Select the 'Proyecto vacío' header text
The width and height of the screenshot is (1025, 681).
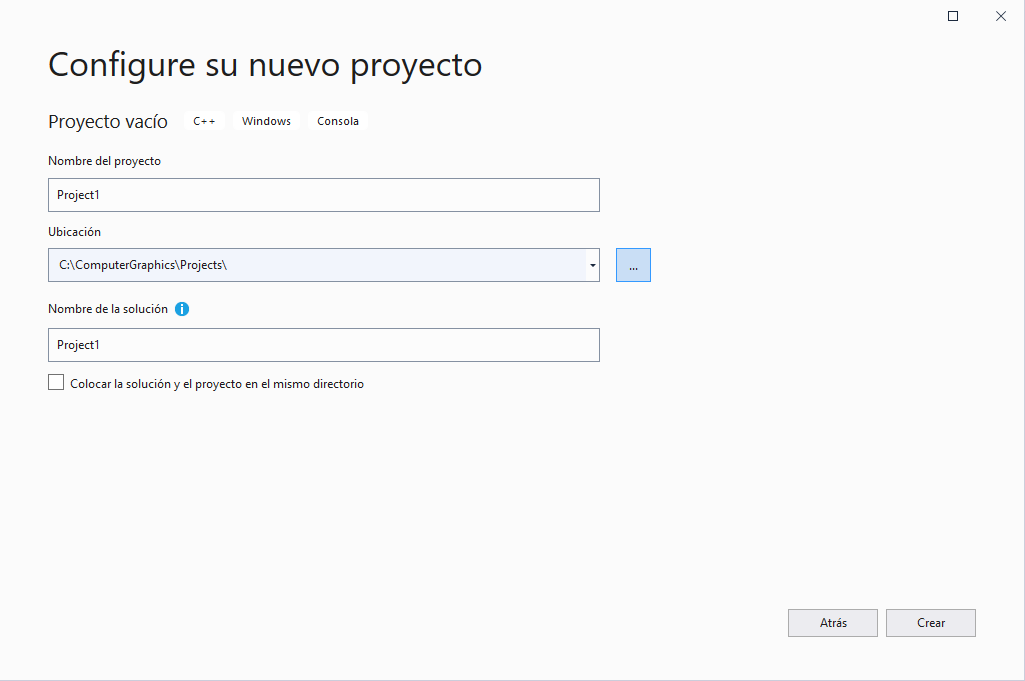(x=107, y=121)
